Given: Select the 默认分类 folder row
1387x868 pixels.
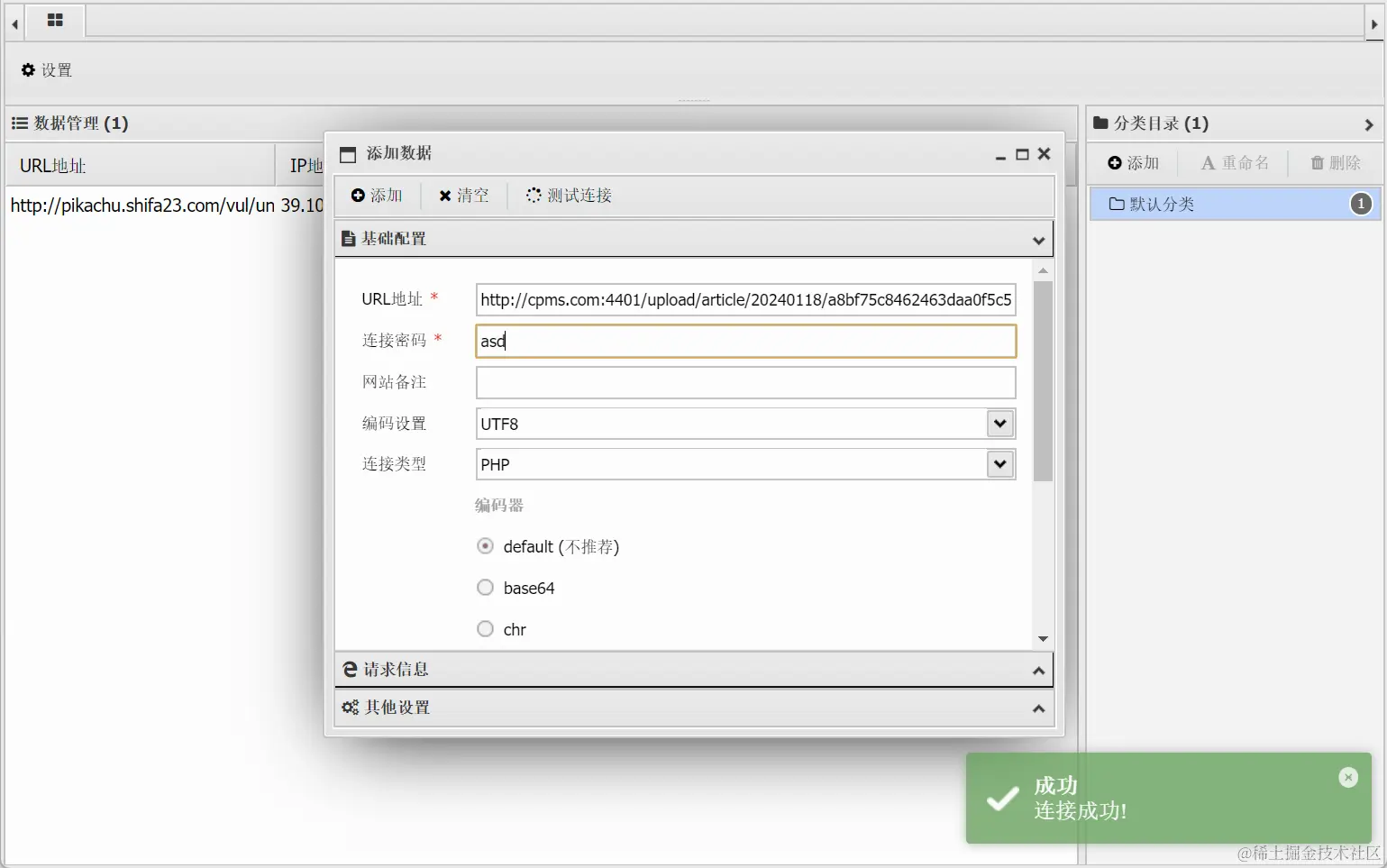Looking at the screenshot, I should pyautogui.click(x=1234, y=205).
